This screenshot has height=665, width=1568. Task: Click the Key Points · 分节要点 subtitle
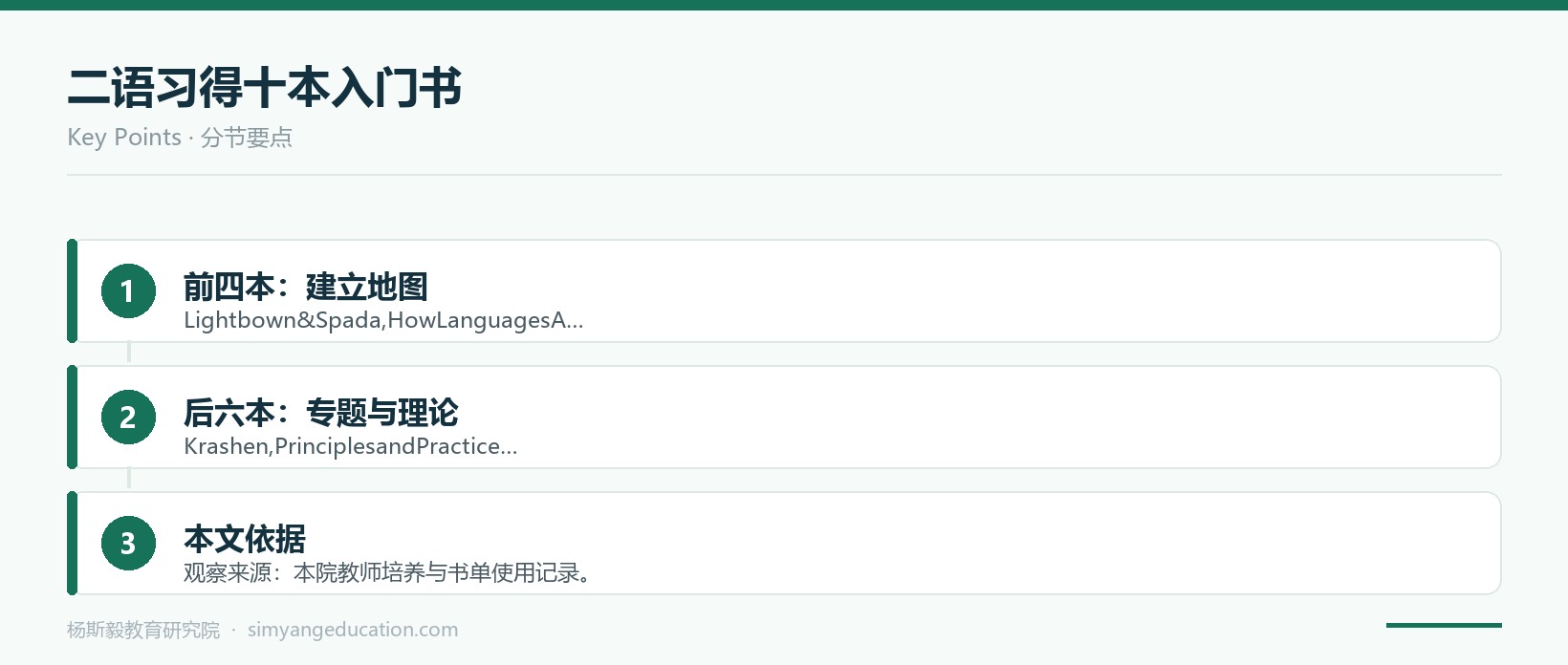(x=180, y=138)
